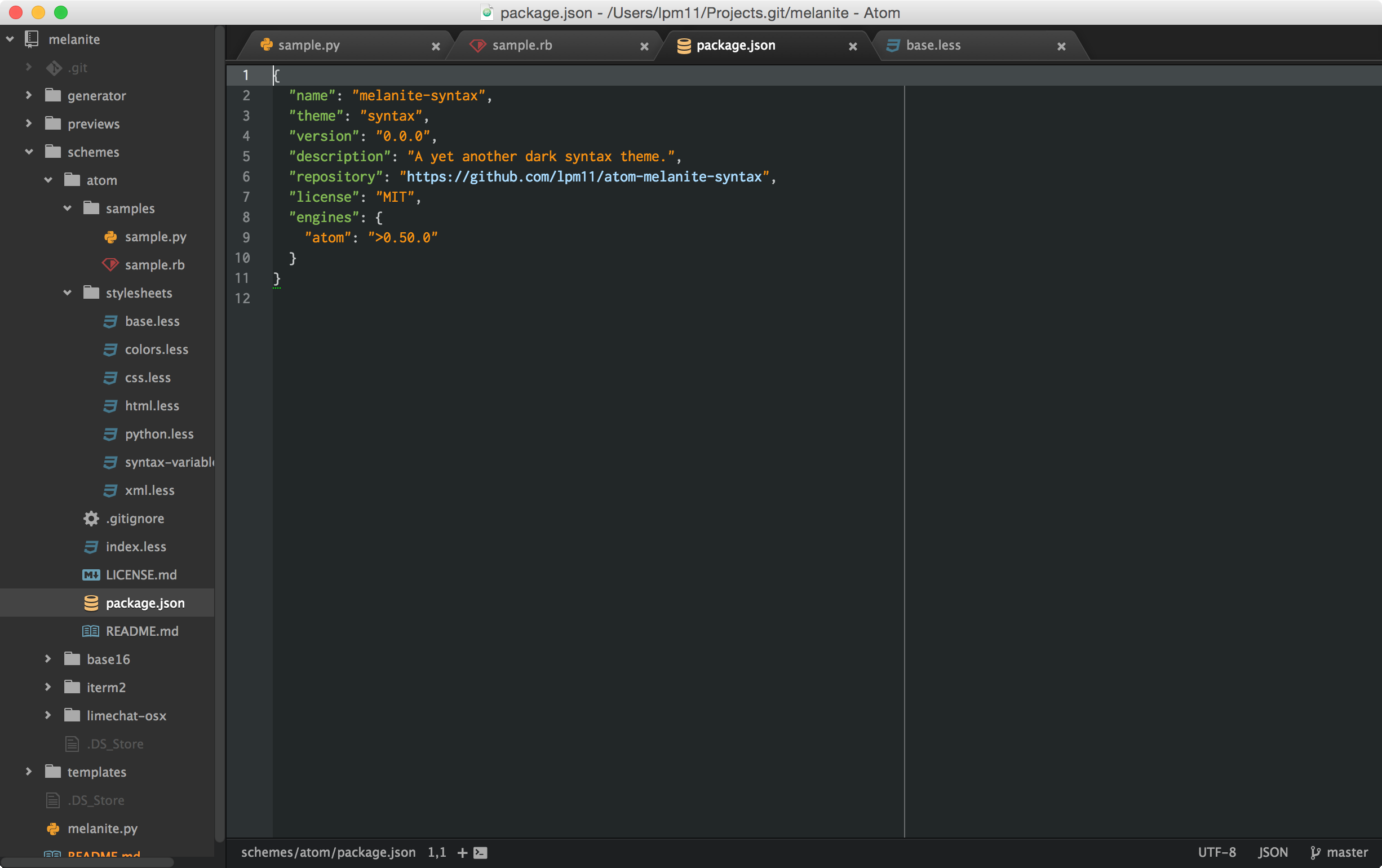Switch to the sample.rb tab

pyautogui.click(x=522, y=45)
